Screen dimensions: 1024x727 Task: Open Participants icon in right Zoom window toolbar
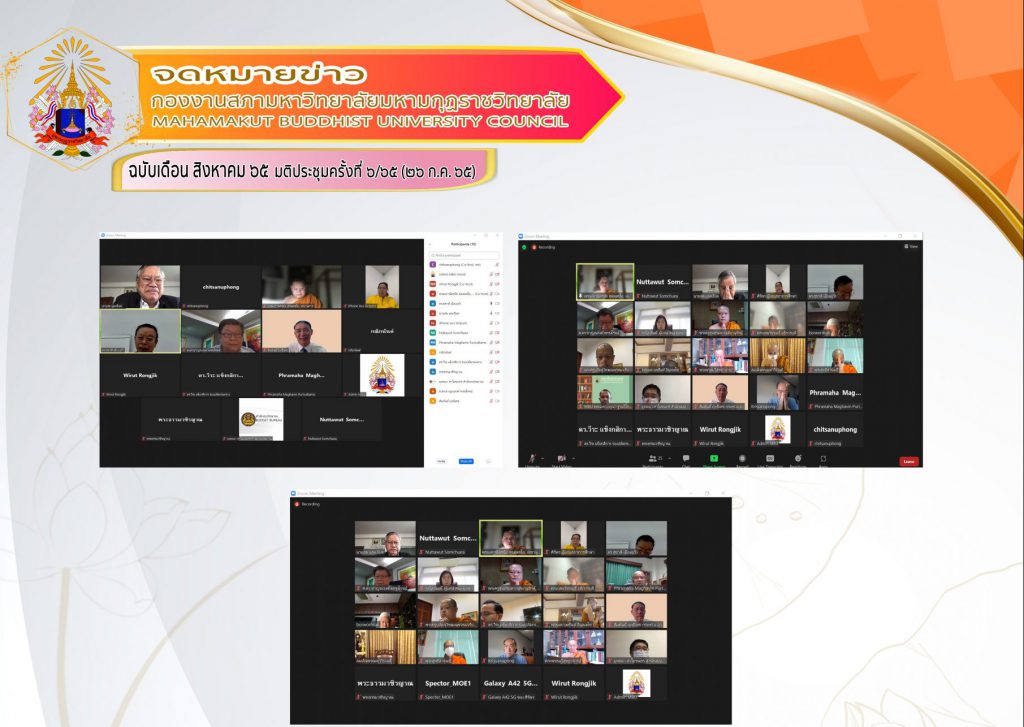tap(653, 458)
